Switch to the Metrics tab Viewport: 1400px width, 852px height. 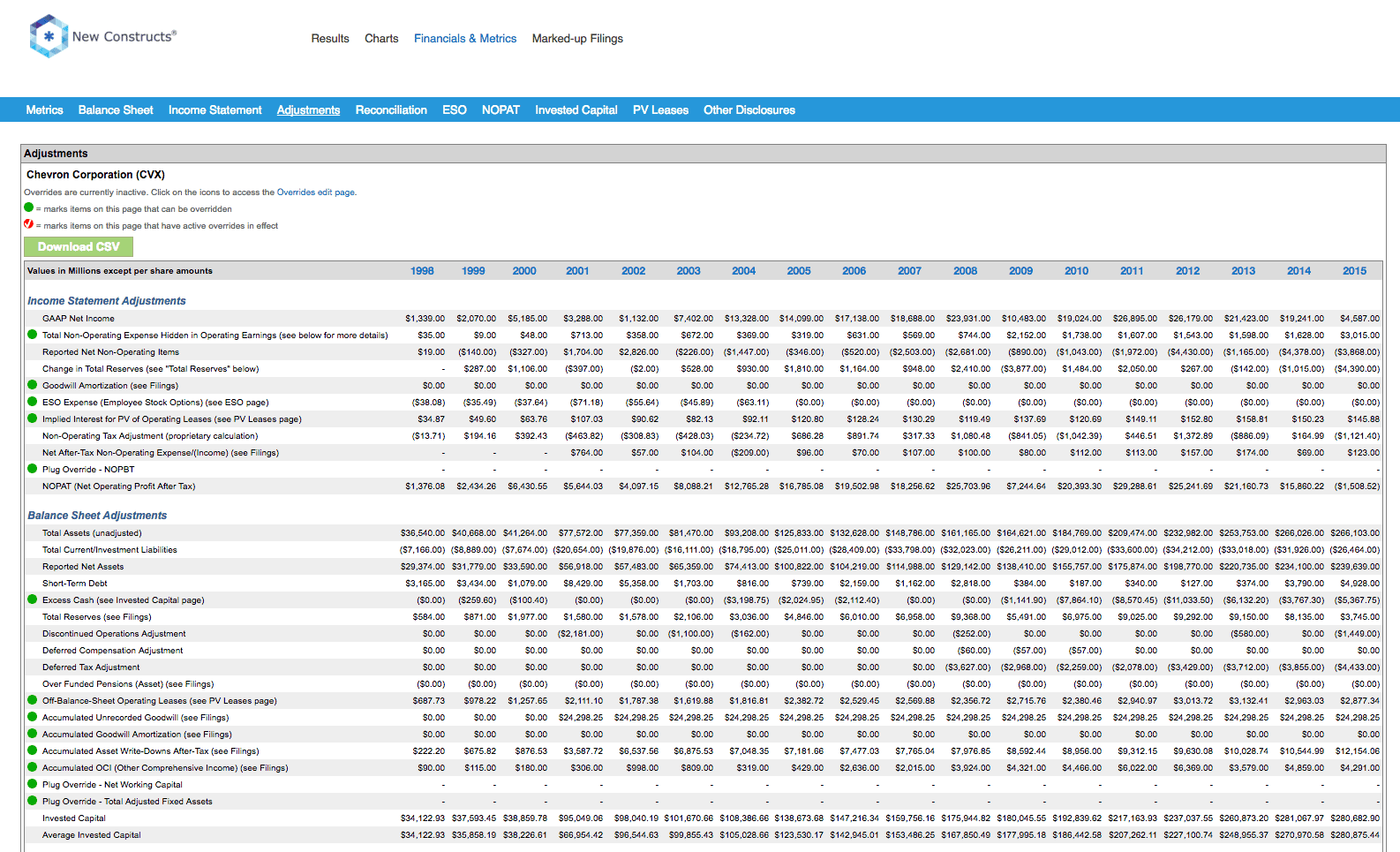[44, 110]
